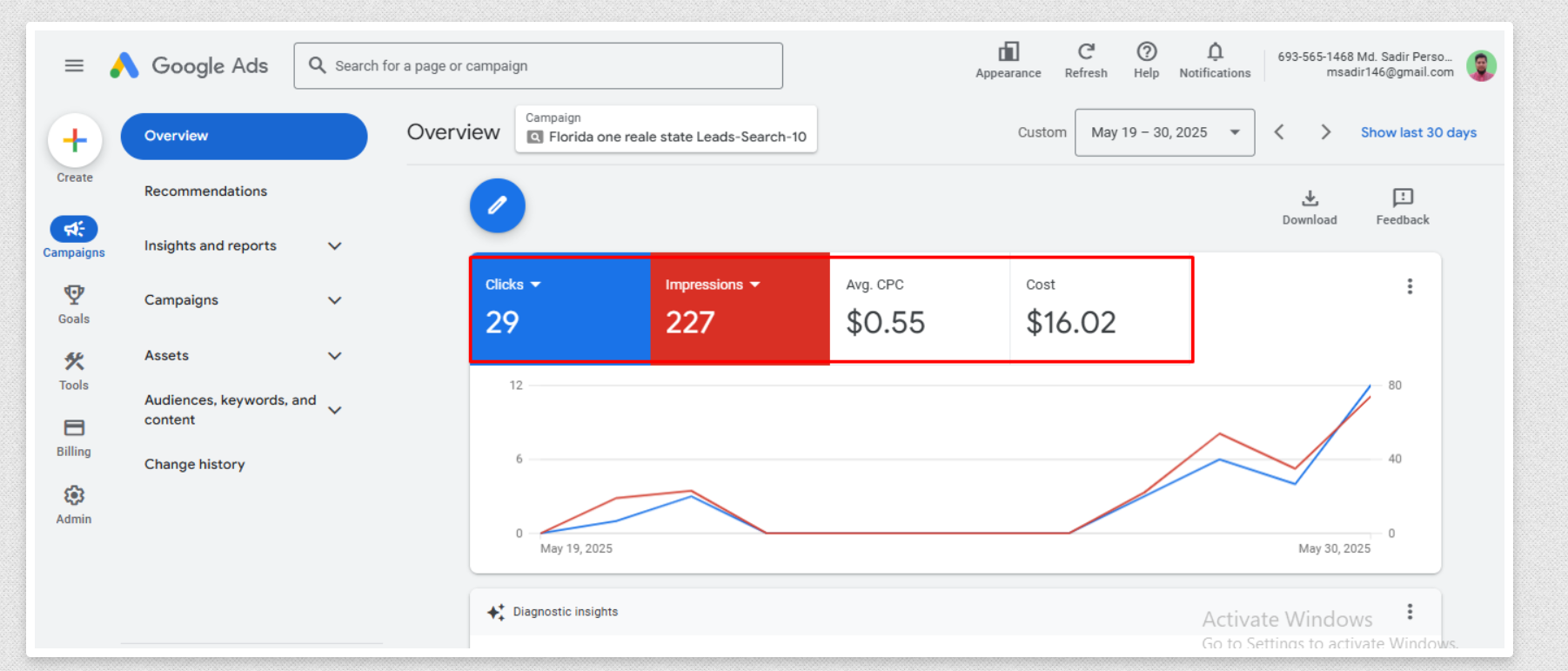Open the Notifications bell

click(x=1215, y=51)
